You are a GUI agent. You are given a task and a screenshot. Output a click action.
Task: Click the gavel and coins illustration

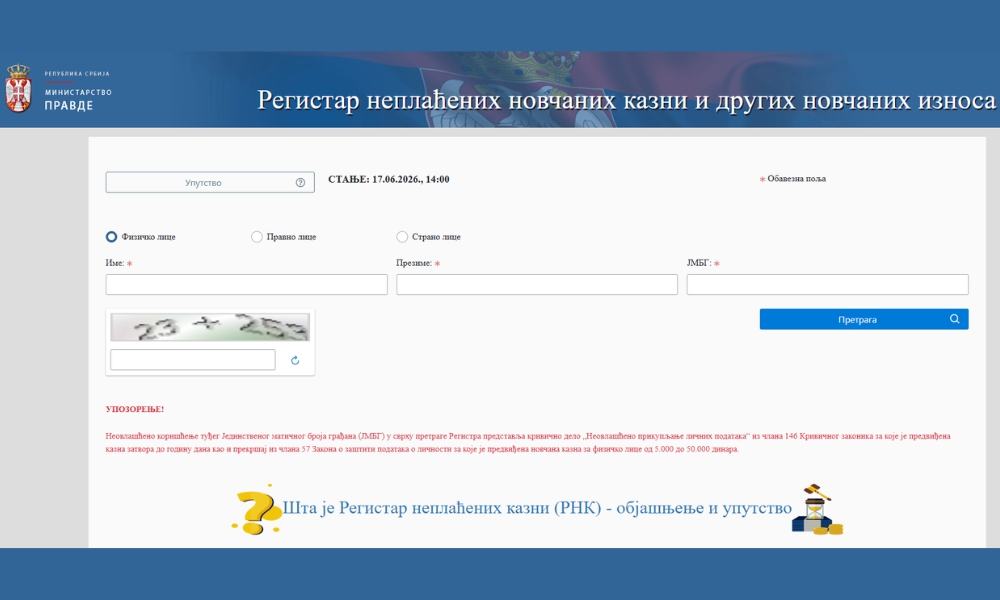point(817,509)
